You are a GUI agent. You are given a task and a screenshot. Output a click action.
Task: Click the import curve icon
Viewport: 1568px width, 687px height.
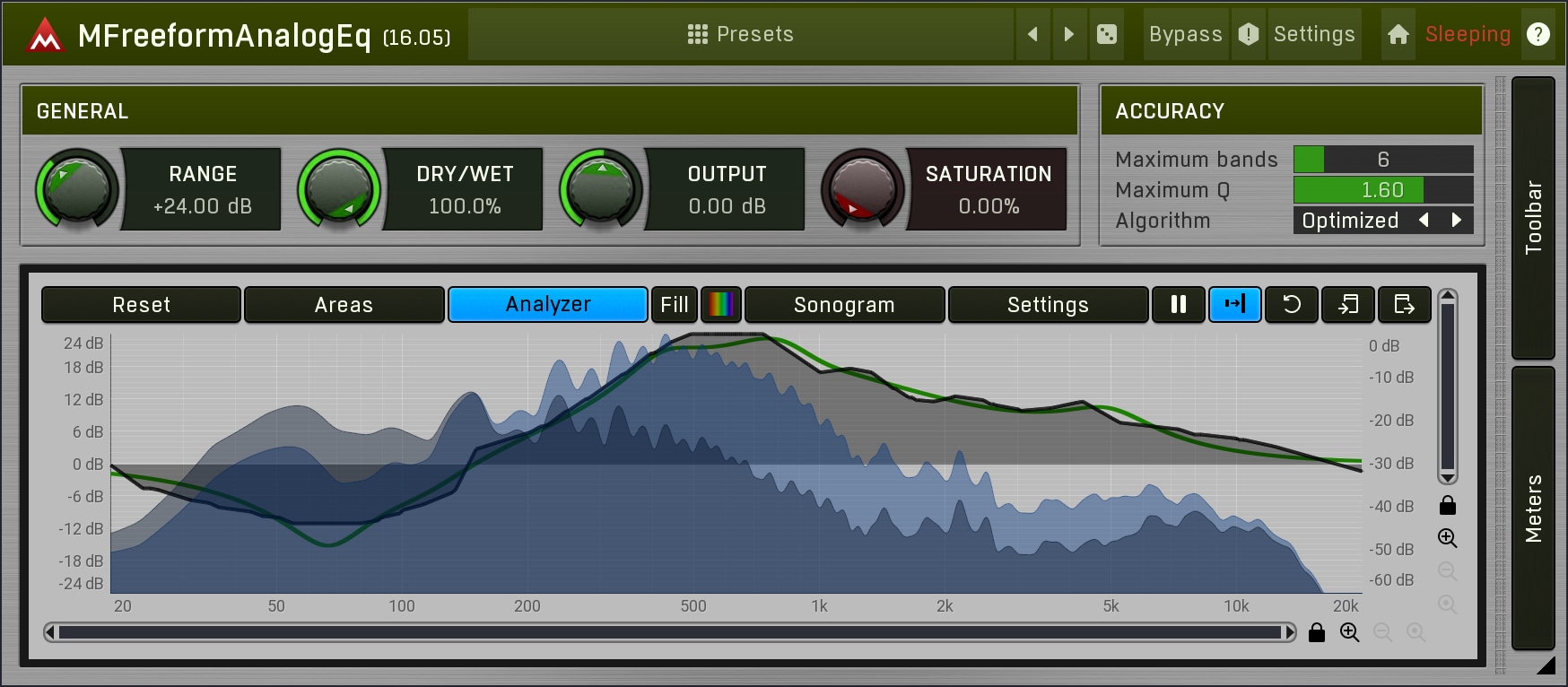[1348, 305]
